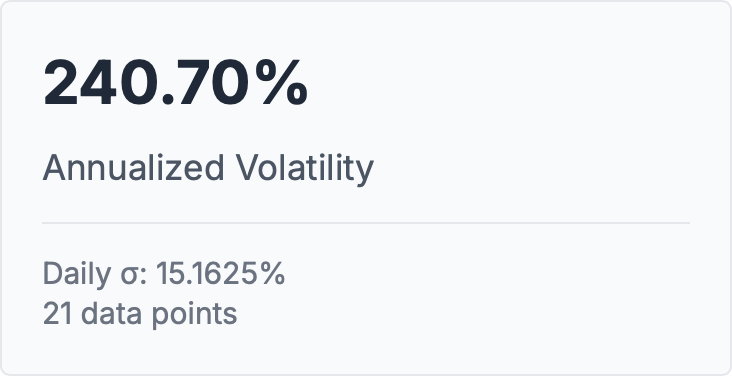Click the horizontal divider line in card

366,223
